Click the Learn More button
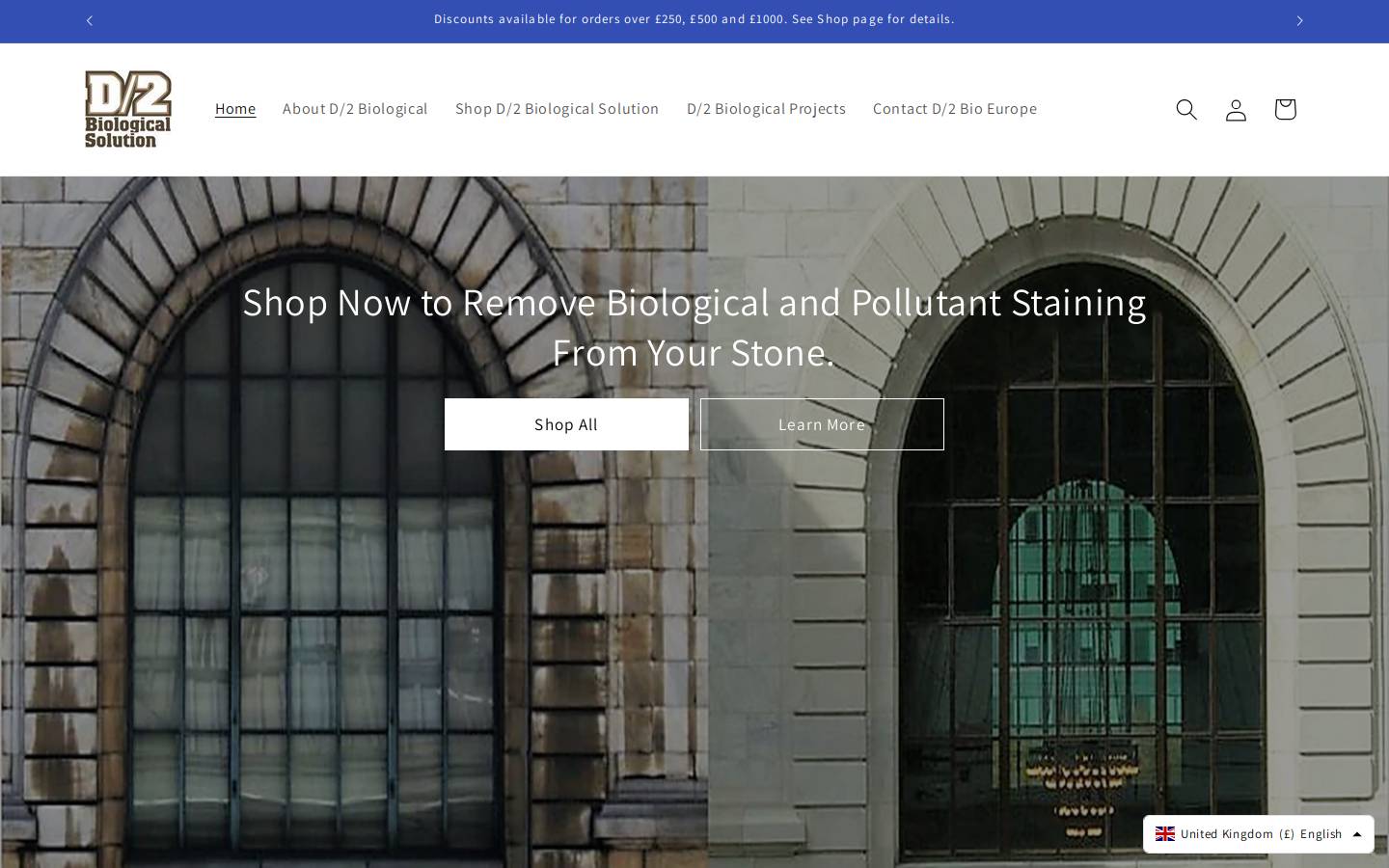 tap(822, 424)
